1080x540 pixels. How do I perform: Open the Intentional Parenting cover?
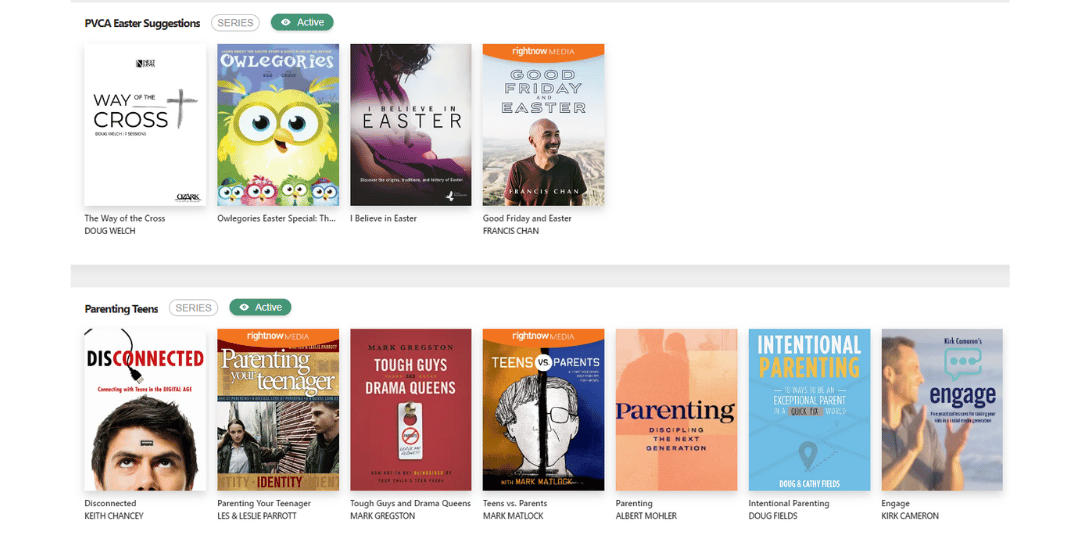click(809, 409)
